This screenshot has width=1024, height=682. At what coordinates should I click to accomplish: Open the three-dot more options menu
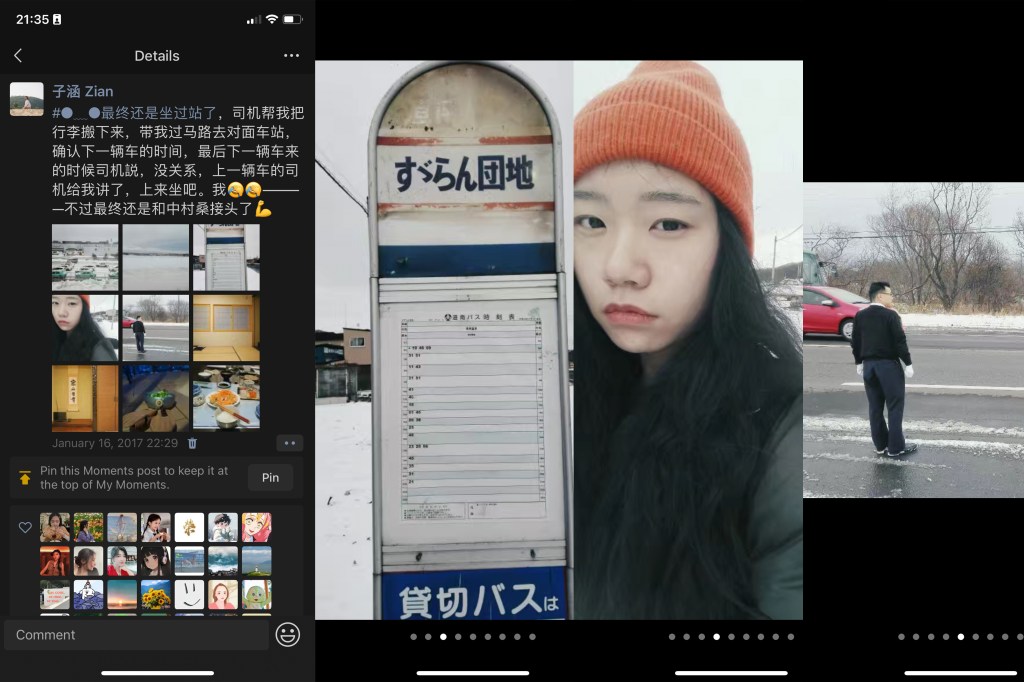click(291, 56)
